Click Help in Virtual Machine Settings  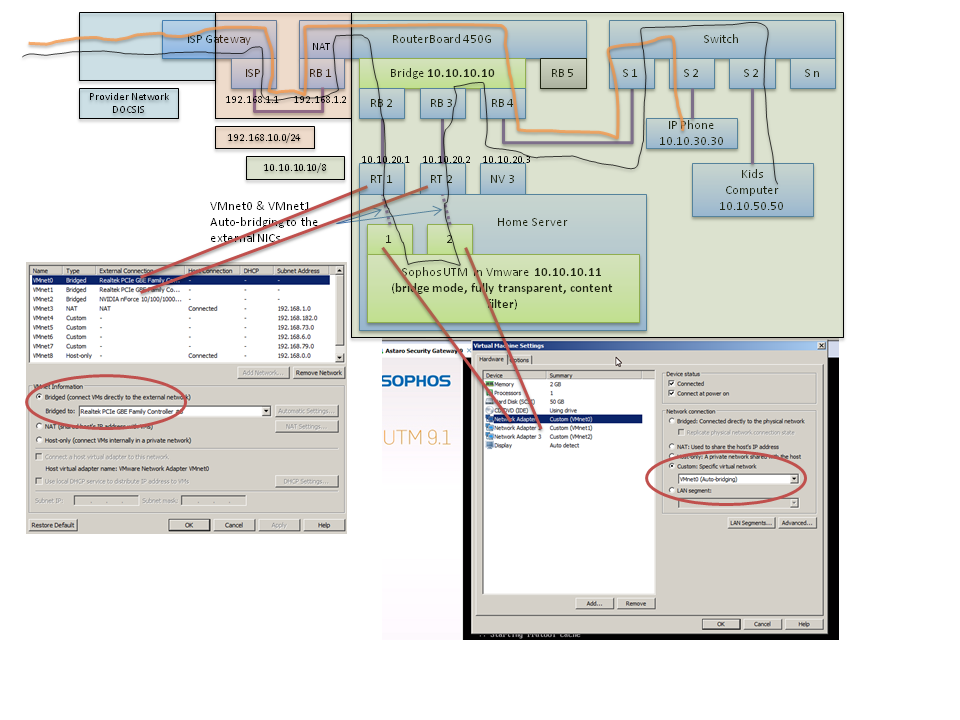pyautogui.click(x=804, y=624)
